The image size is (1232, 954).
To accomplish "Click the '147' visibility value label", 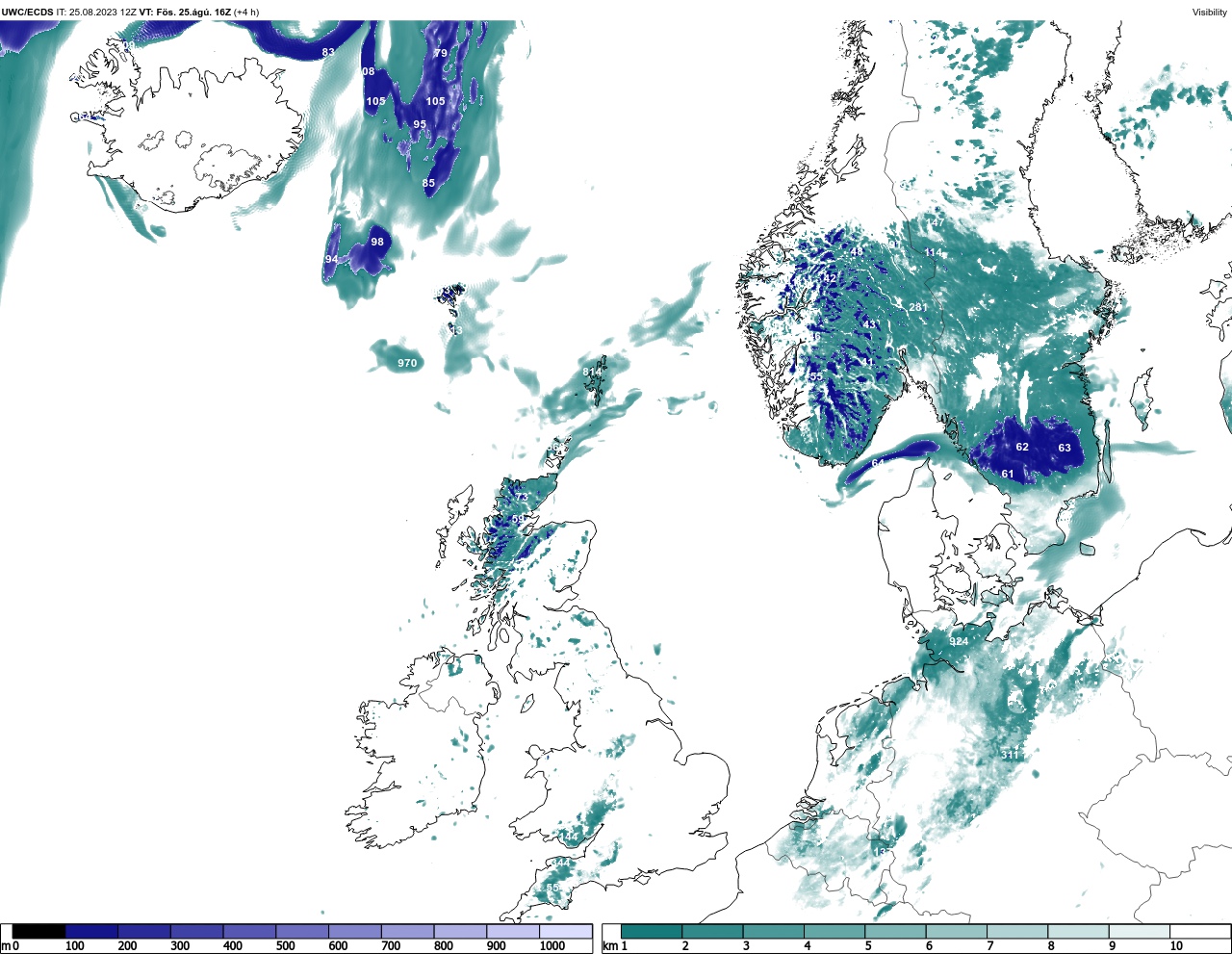I will [x=936, y=222].
